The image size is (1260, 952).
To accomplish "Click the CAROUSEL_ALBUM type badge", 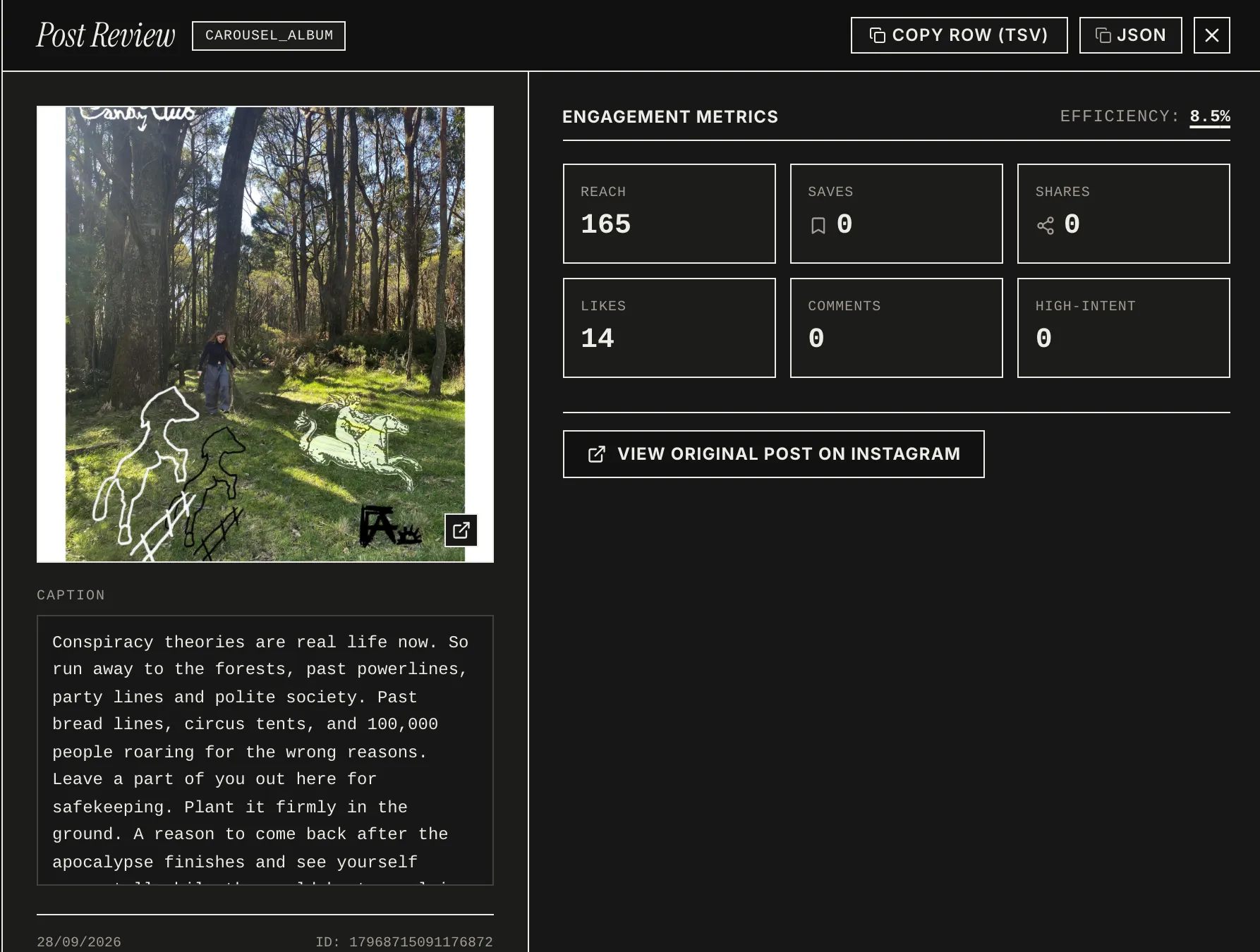I will (269, 35).
